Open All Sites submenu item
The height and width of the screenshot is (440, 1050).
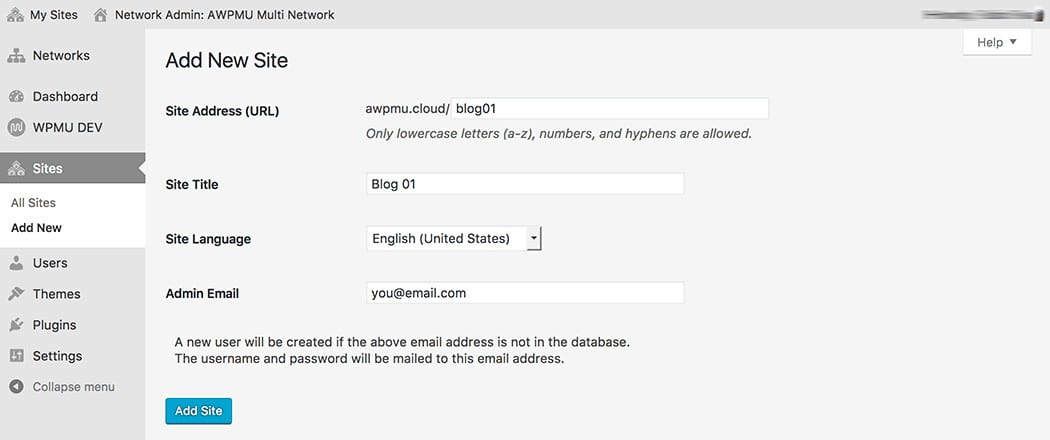point(33,203)
